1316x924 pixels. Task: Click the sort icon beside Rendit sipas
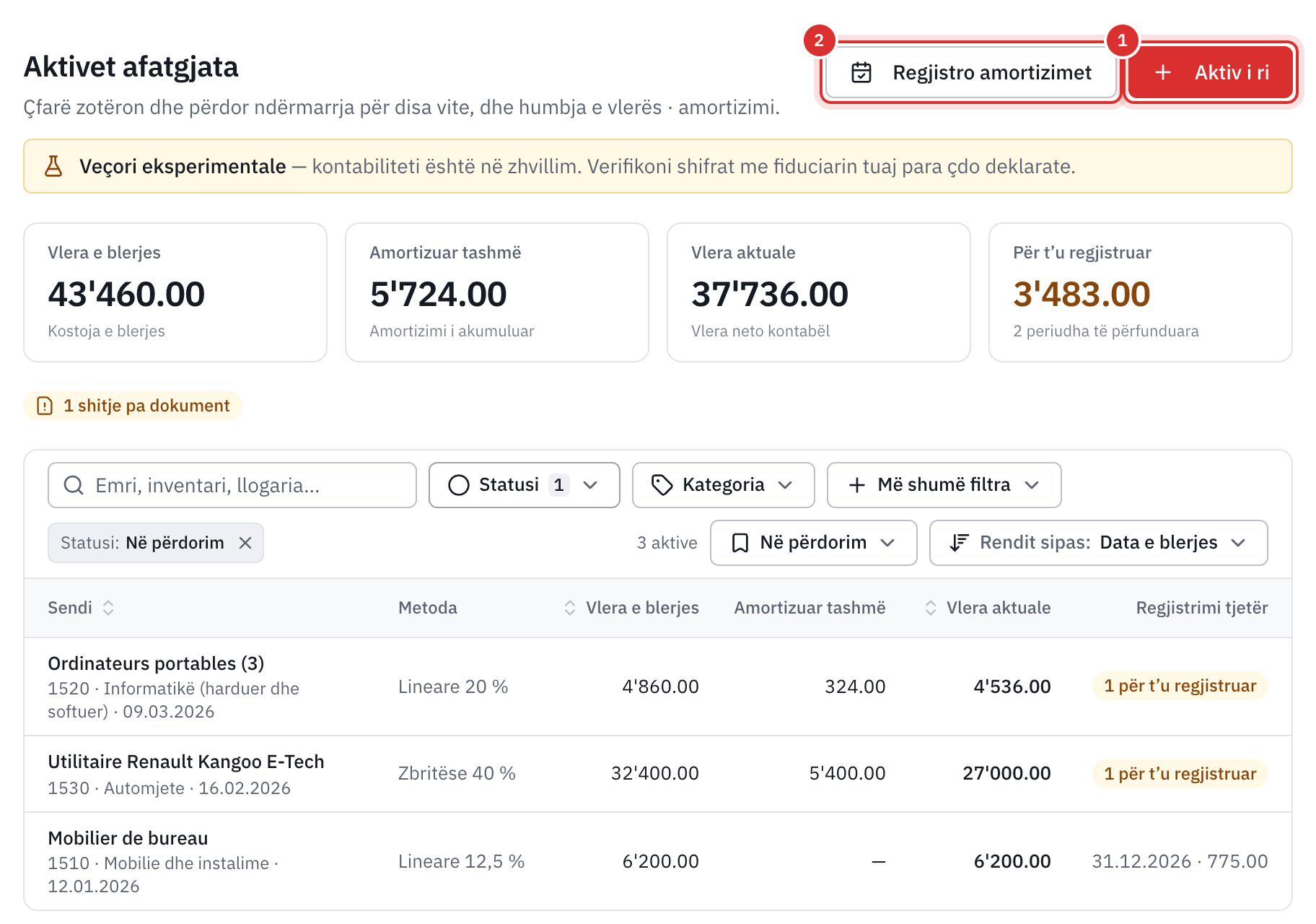coord(959,543)
